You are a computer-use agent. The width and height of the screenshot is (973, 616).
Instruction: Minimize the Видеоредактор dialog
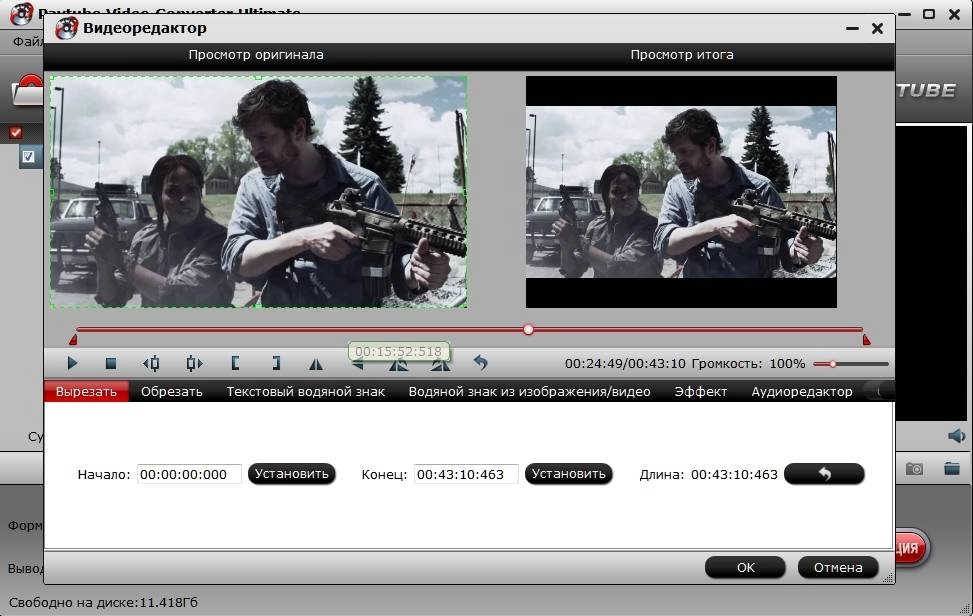(852, 29)
